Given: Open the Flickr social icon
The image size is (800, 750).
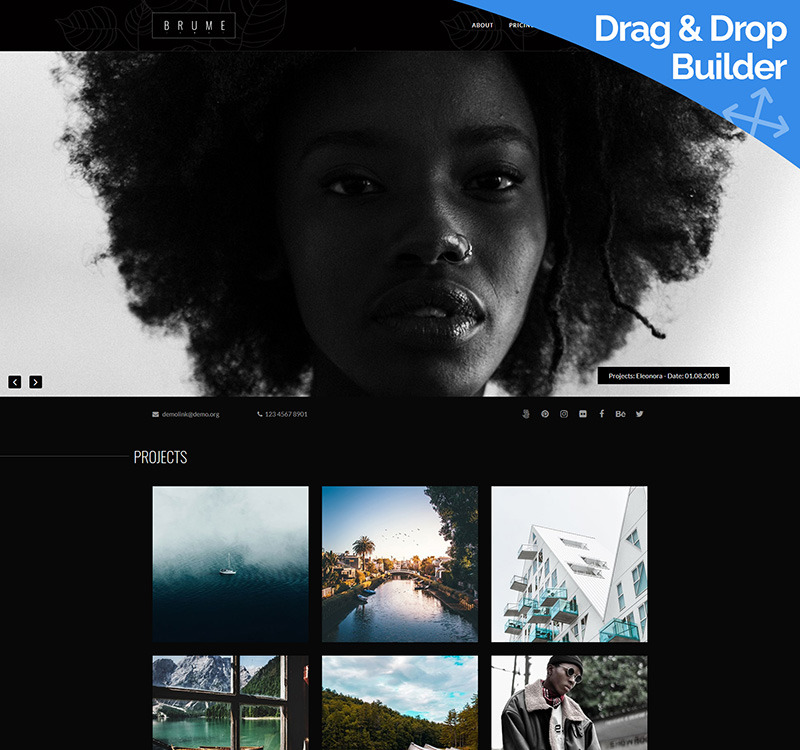Looking at the screenshot, I should [583, 414].
